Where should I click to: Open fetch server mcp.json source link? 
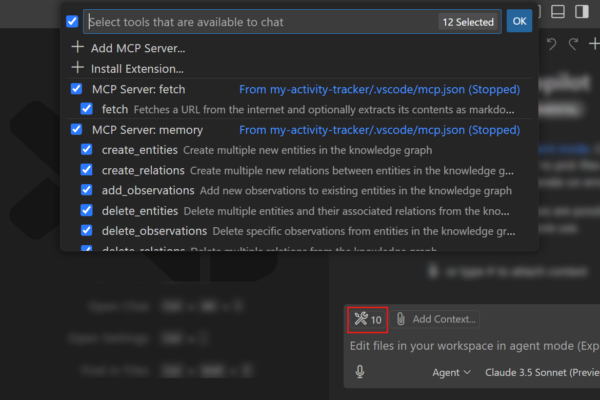379,89
